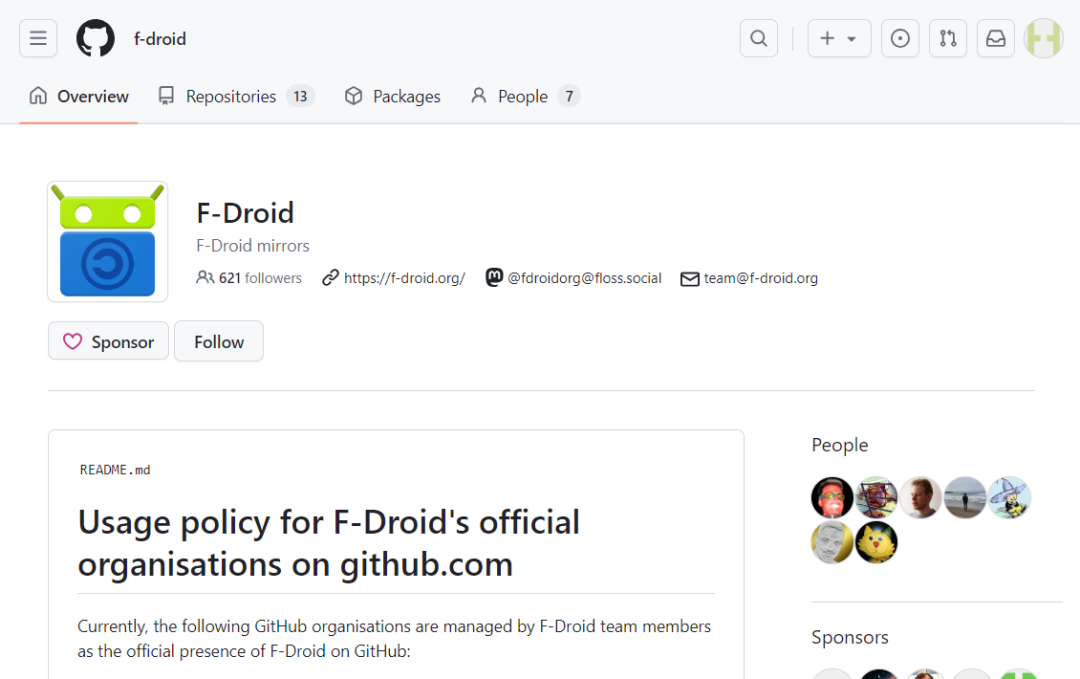Viewport: 1080px width, 679px height.
Task: Click the F-Droid organization title
Action: 245,213
